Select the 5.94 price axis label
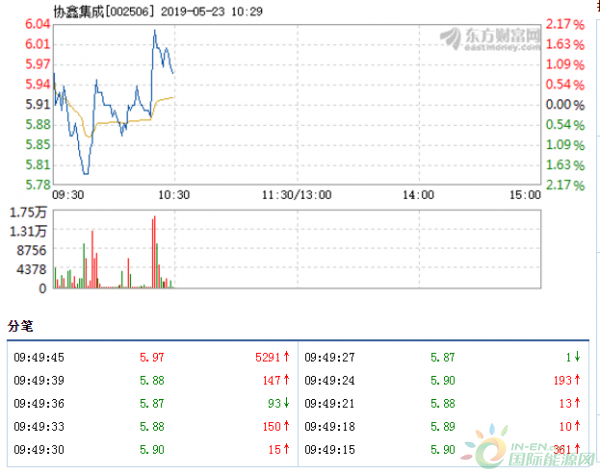 click(x=38, y=84)
